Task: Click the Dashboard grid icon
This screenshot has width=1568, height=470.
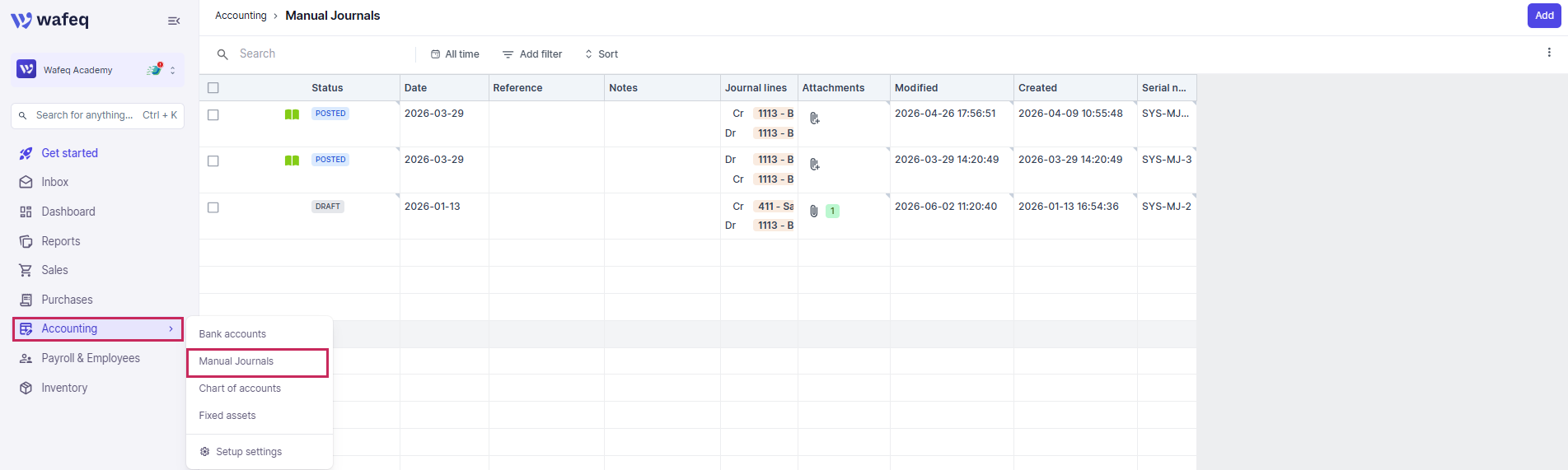Action: click(x=26, y=212)
